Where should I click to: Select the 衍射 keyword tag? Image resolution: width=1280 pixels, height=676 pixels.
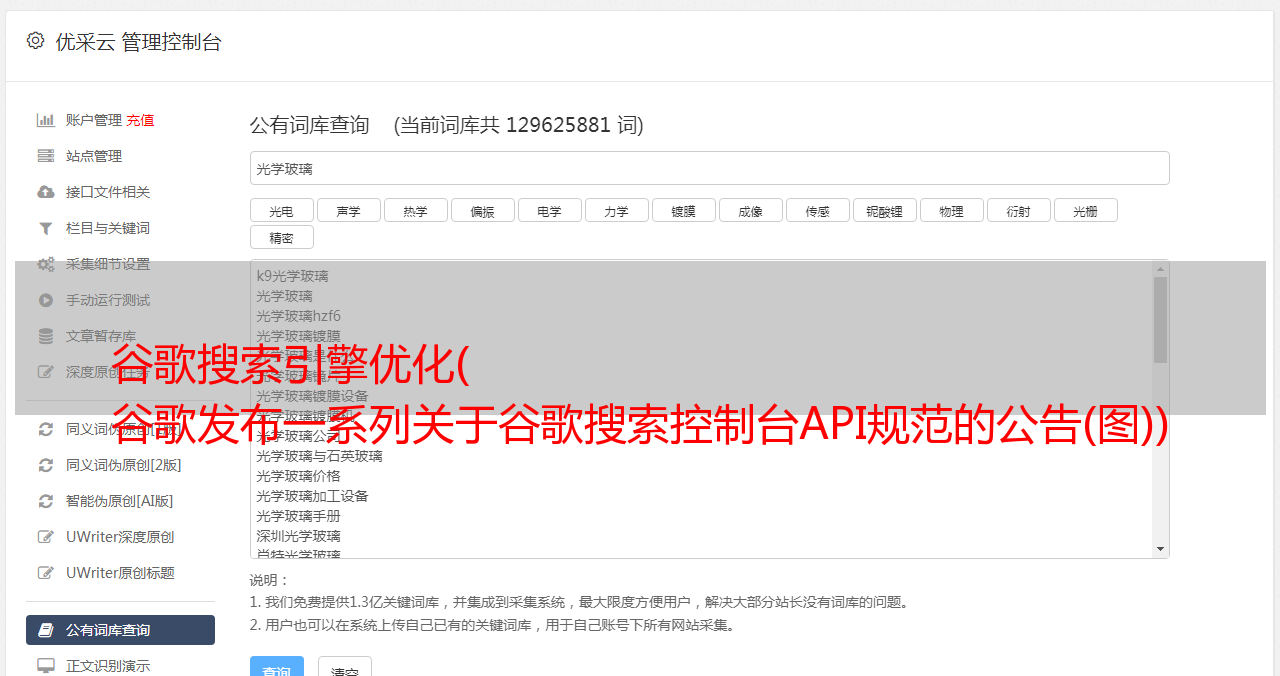tap(1019, 210)
